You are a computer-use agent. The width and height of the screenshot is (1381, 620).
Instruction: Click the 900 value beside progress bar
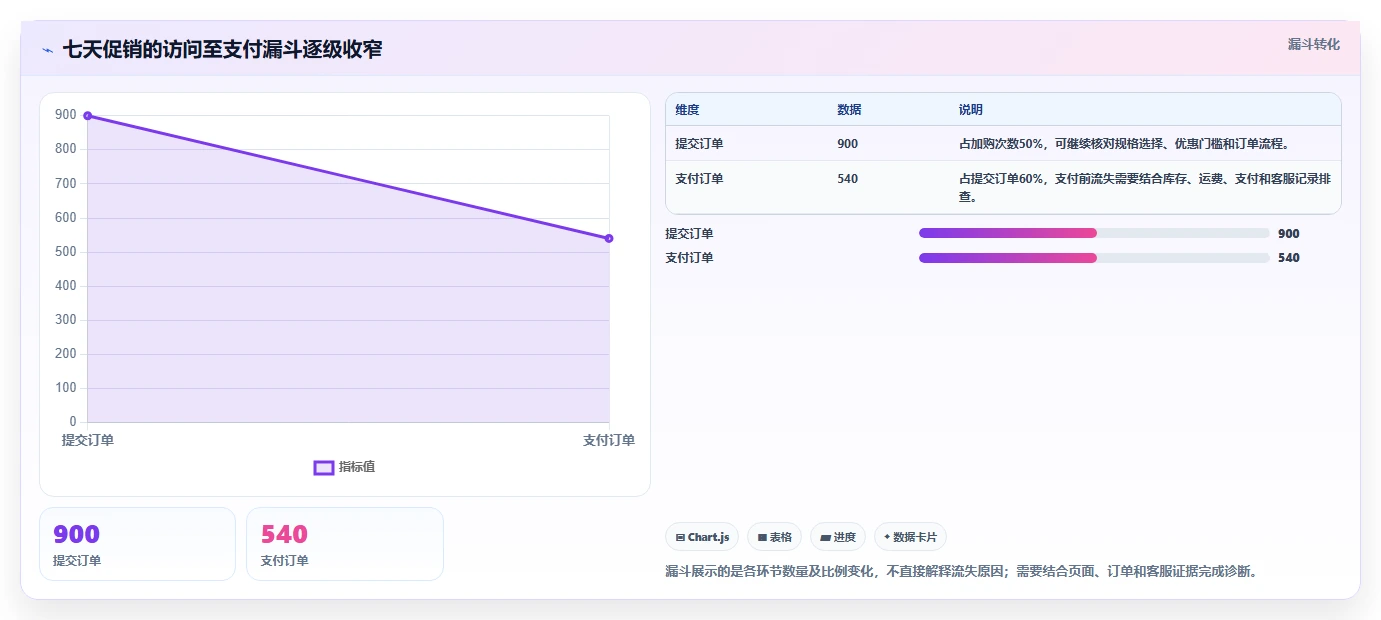[1289, 234]
